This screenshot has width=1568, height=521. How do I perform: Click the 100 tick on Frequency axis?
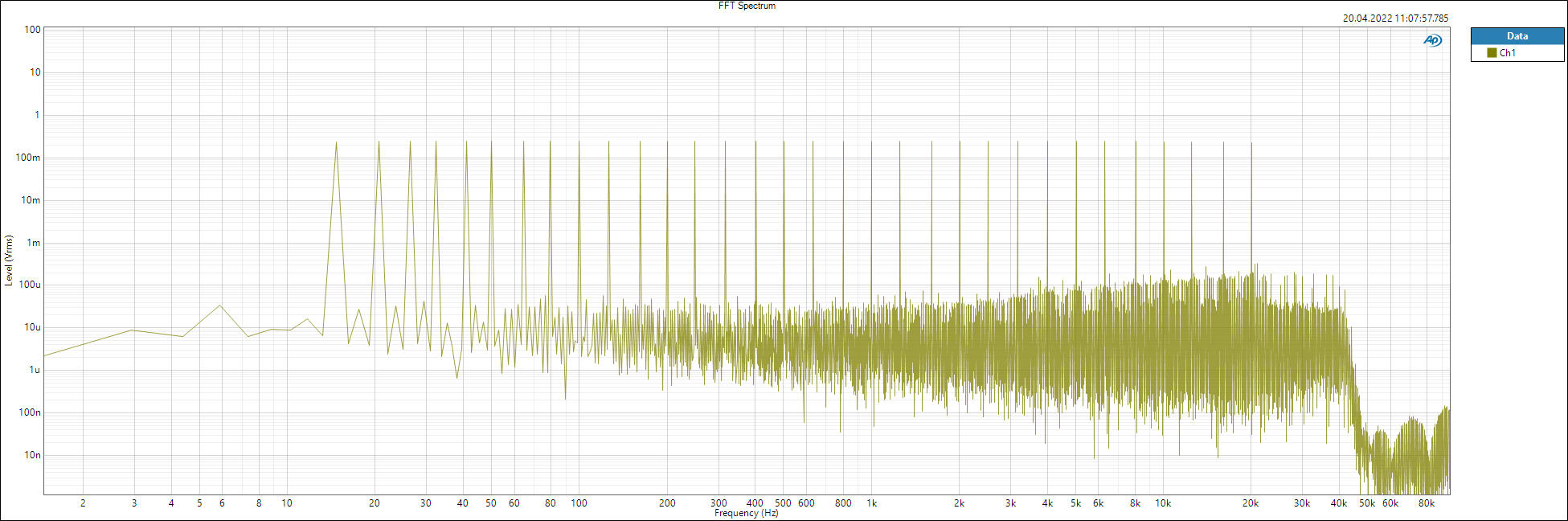click(579, 503)
